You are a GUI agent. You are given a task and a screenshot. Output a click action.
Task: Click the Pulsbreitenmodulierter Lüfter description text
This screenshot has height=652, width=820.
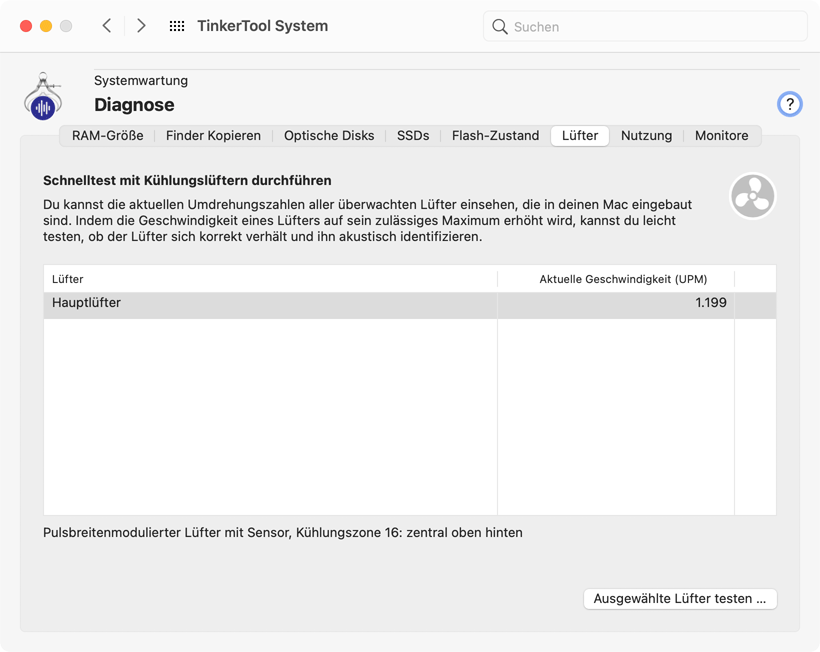point(282,532)
